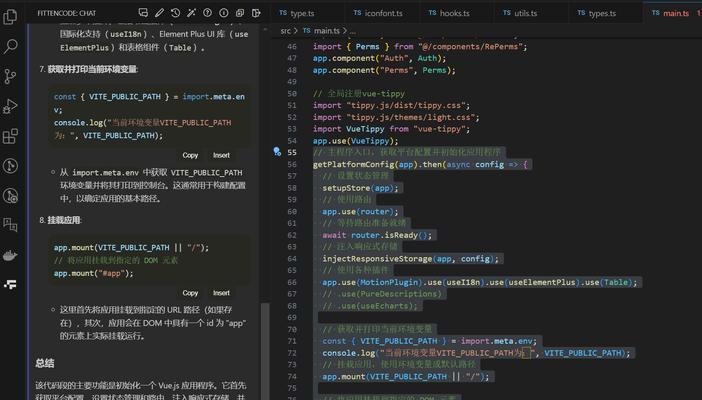Click the '总结' heading in chat
Screen dimensions: 702x400
[x=45, y=363]
